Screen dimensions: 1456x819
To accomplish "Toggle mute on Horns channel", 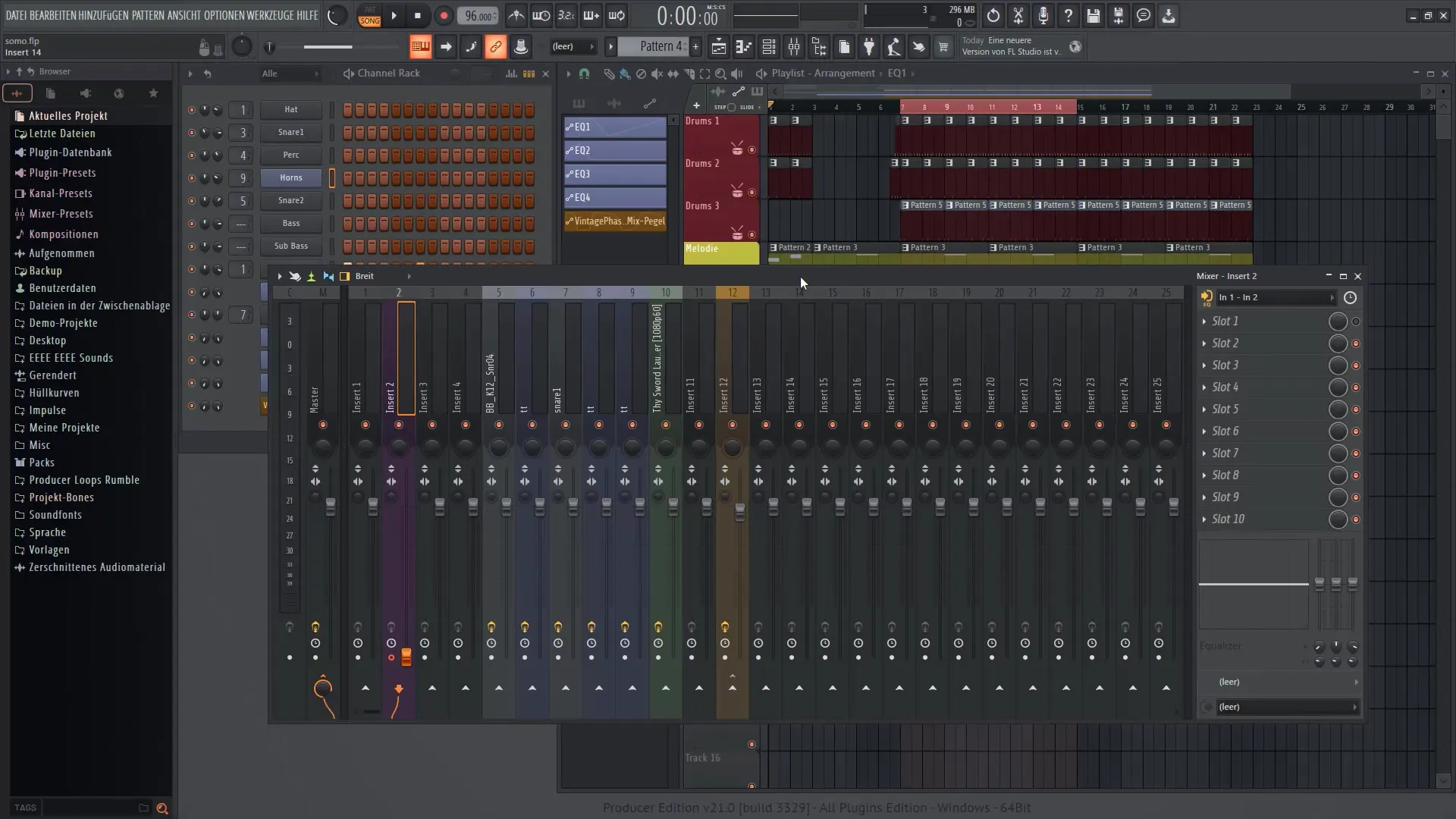I will (x=190, y=177).
